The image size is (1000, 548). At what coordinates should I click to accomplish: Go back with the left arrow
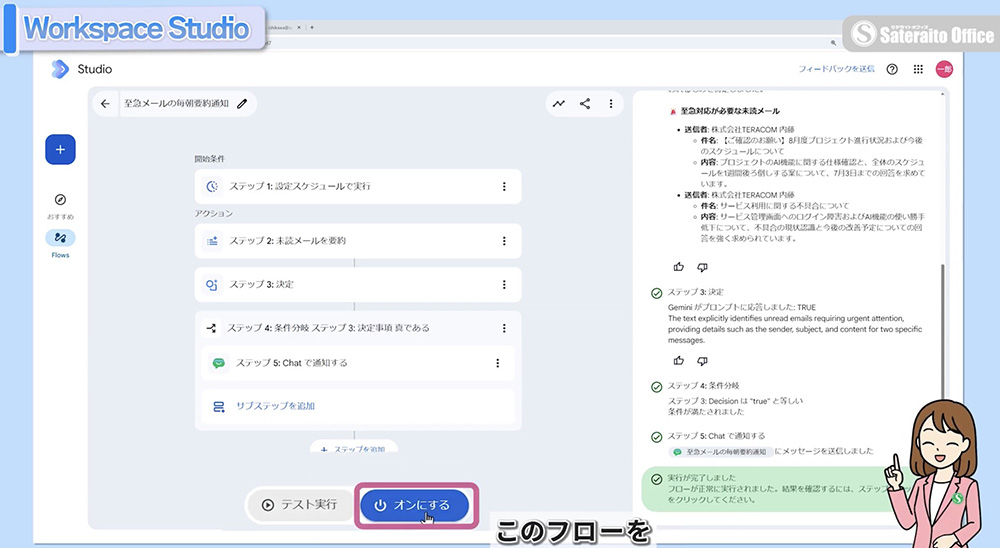click(105, 103)
